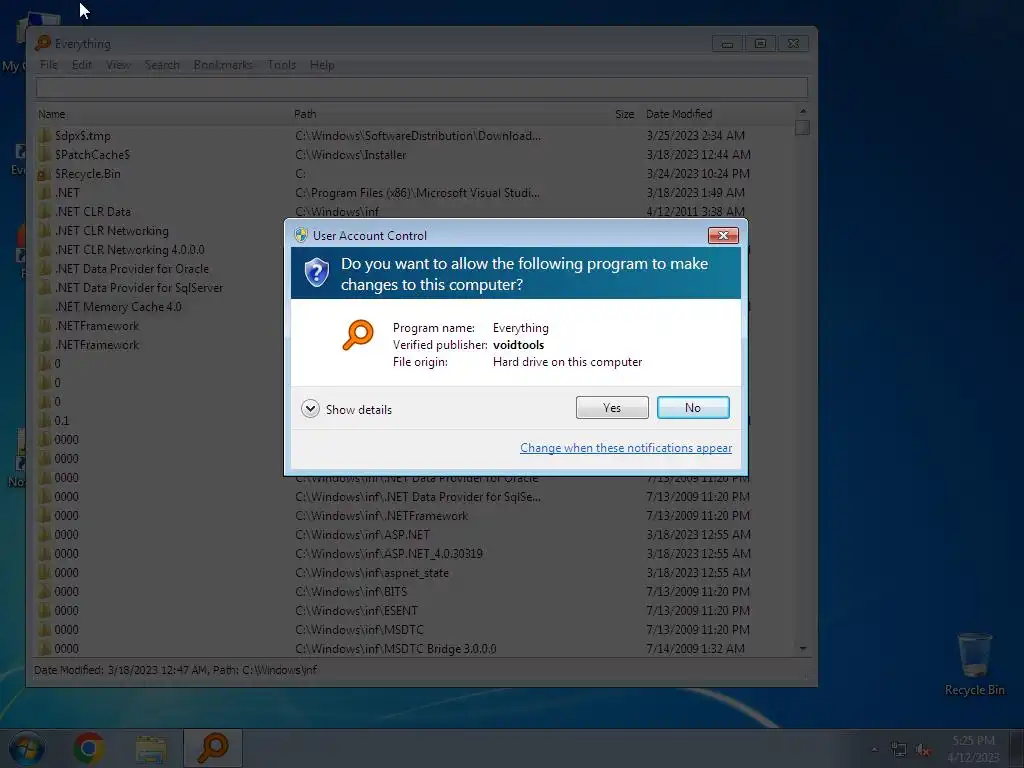The image size is (1024, 768).
Task: Click scrollbar down arrow in Everything results
Action: click(803, 648)
